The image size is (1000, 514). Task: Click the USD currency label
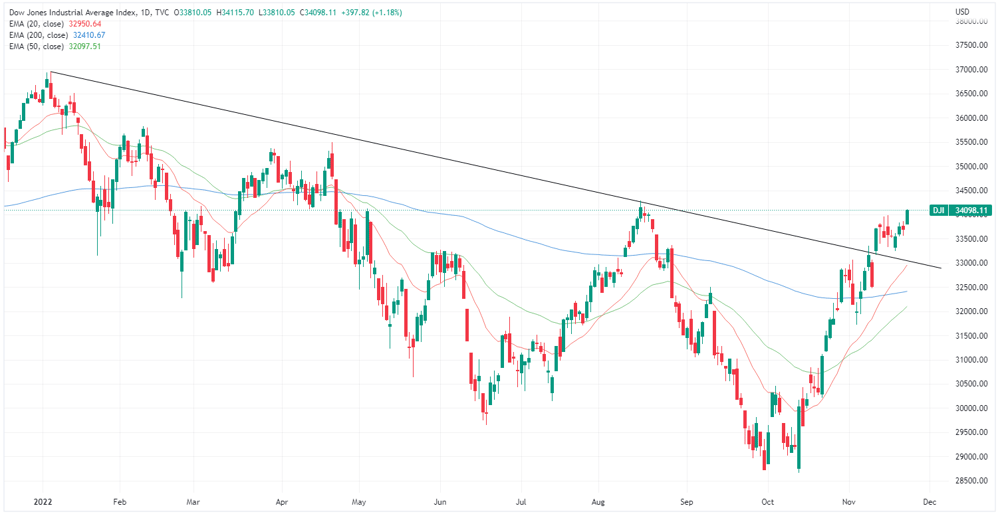point(962,13)
